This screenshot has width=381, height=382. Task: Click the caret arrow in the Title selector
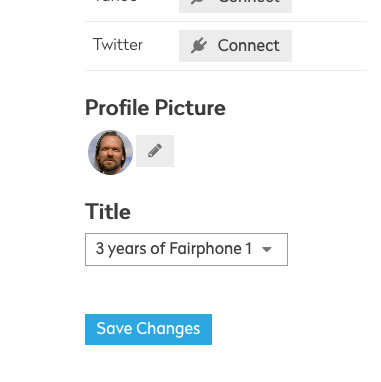tap(267, 249)
